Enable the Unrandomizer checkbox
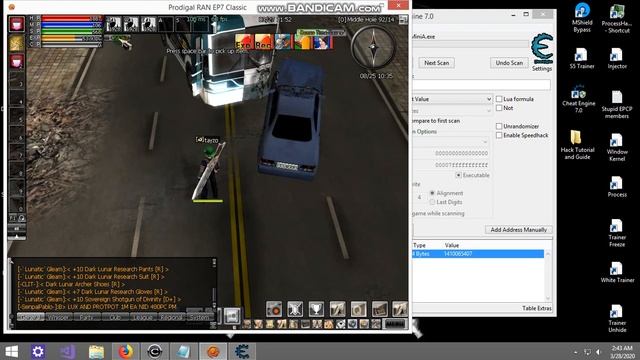The height and width of the screenshot is (360, 640). click(x=499, y=126)
